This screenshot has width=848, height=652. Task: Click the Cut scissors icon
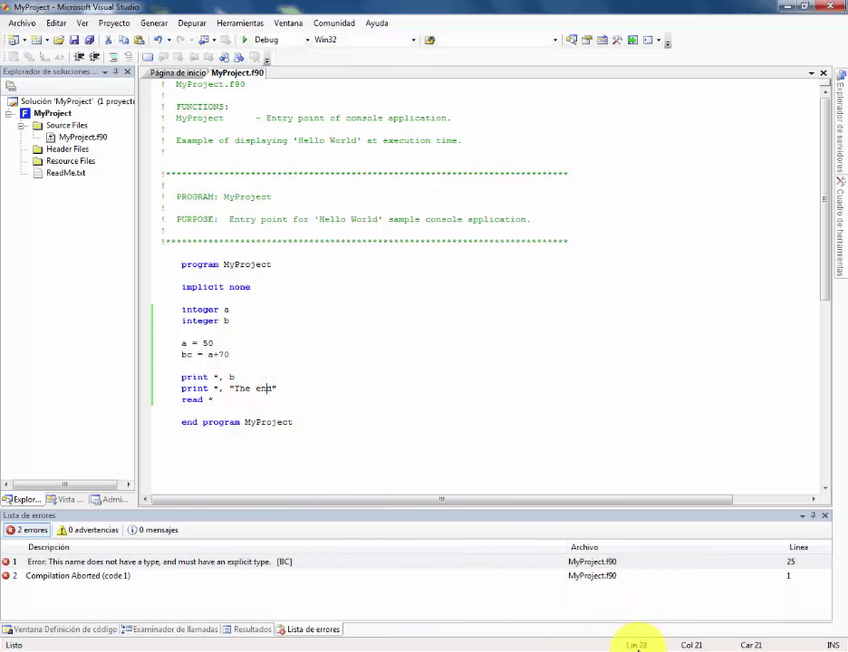tap(109, 40)
